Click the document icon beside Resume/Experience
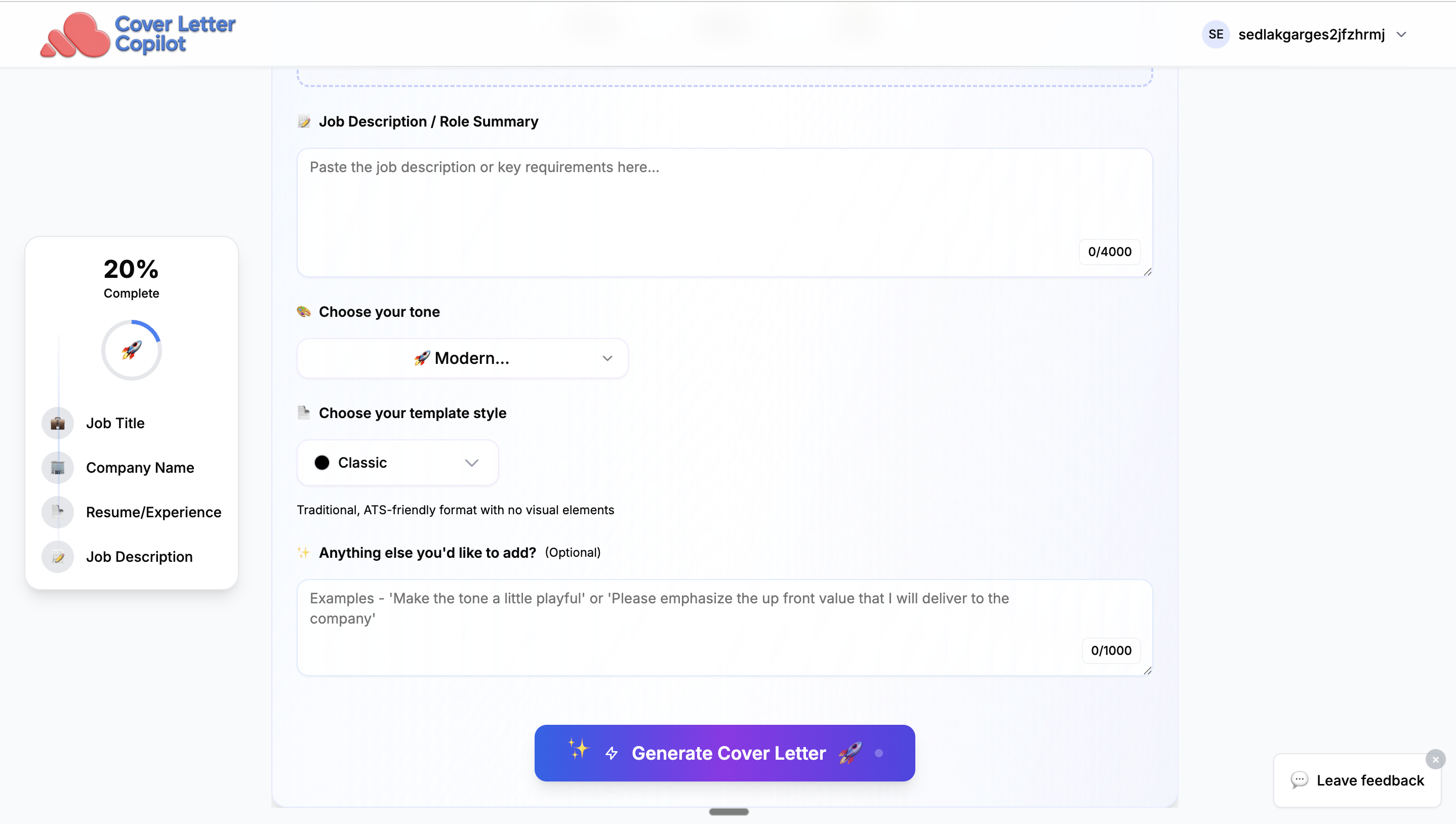The width and height of the screenshot is (1456, 824). [58, 512]
